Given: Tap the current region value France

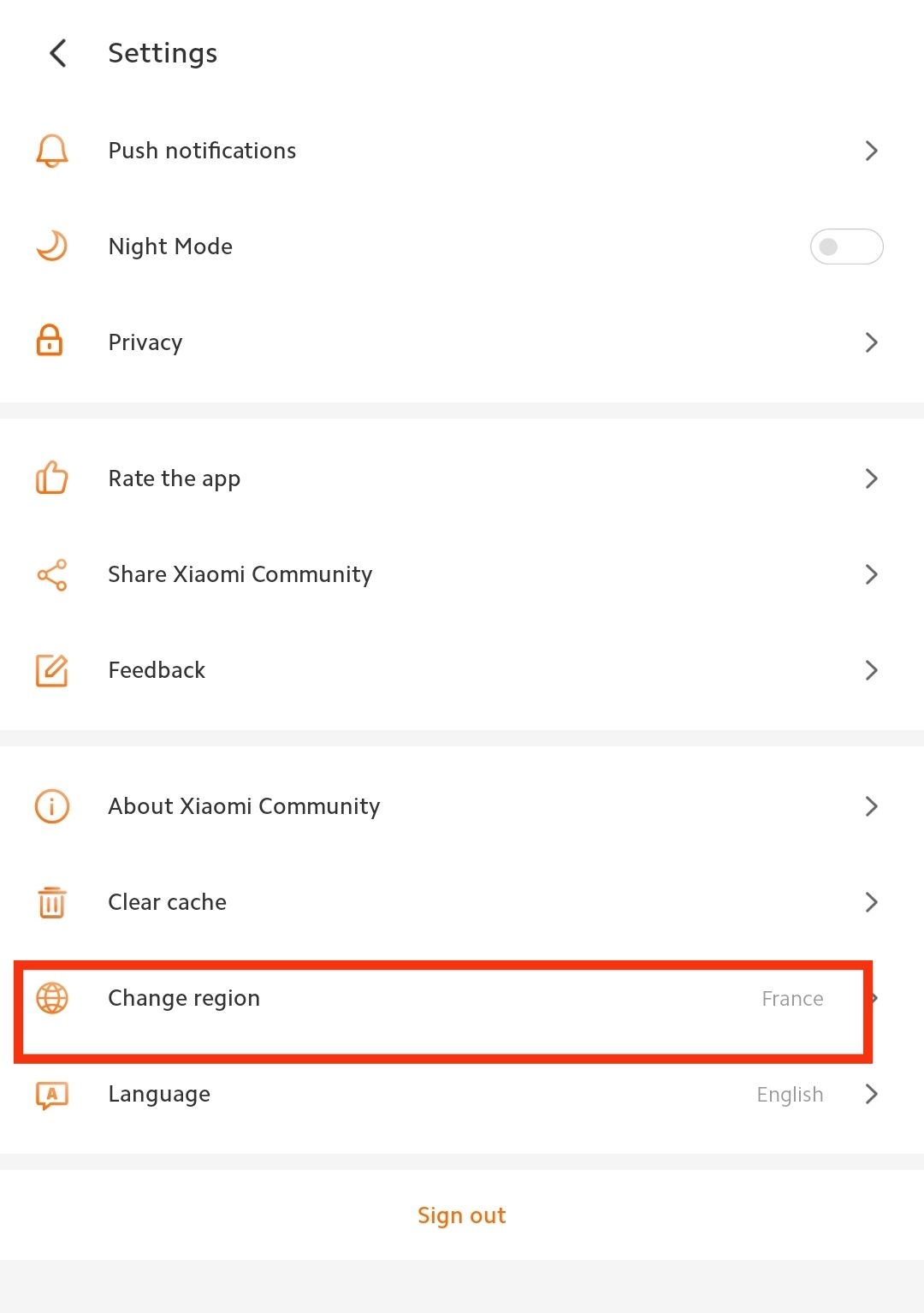Looking at the screenshot, I should pos(792,999).
